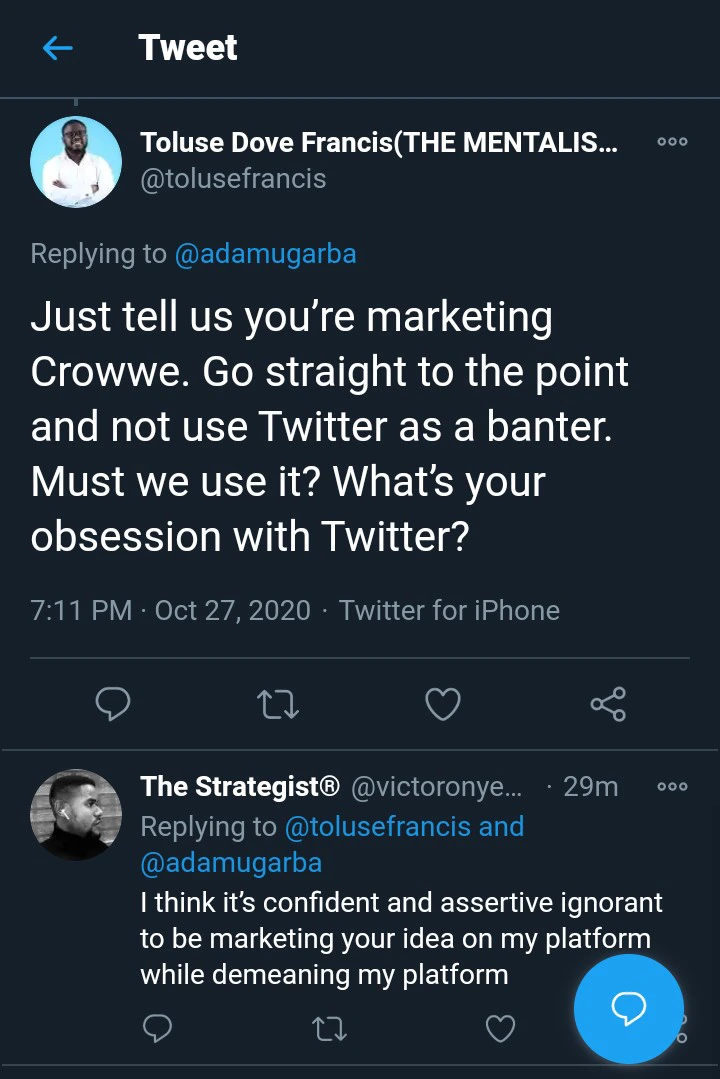Image resolution: width=720 pixels, height=1079 pixels.
Task: Tap the "Twitter for iPhone" source link
Action: (449, 610)
